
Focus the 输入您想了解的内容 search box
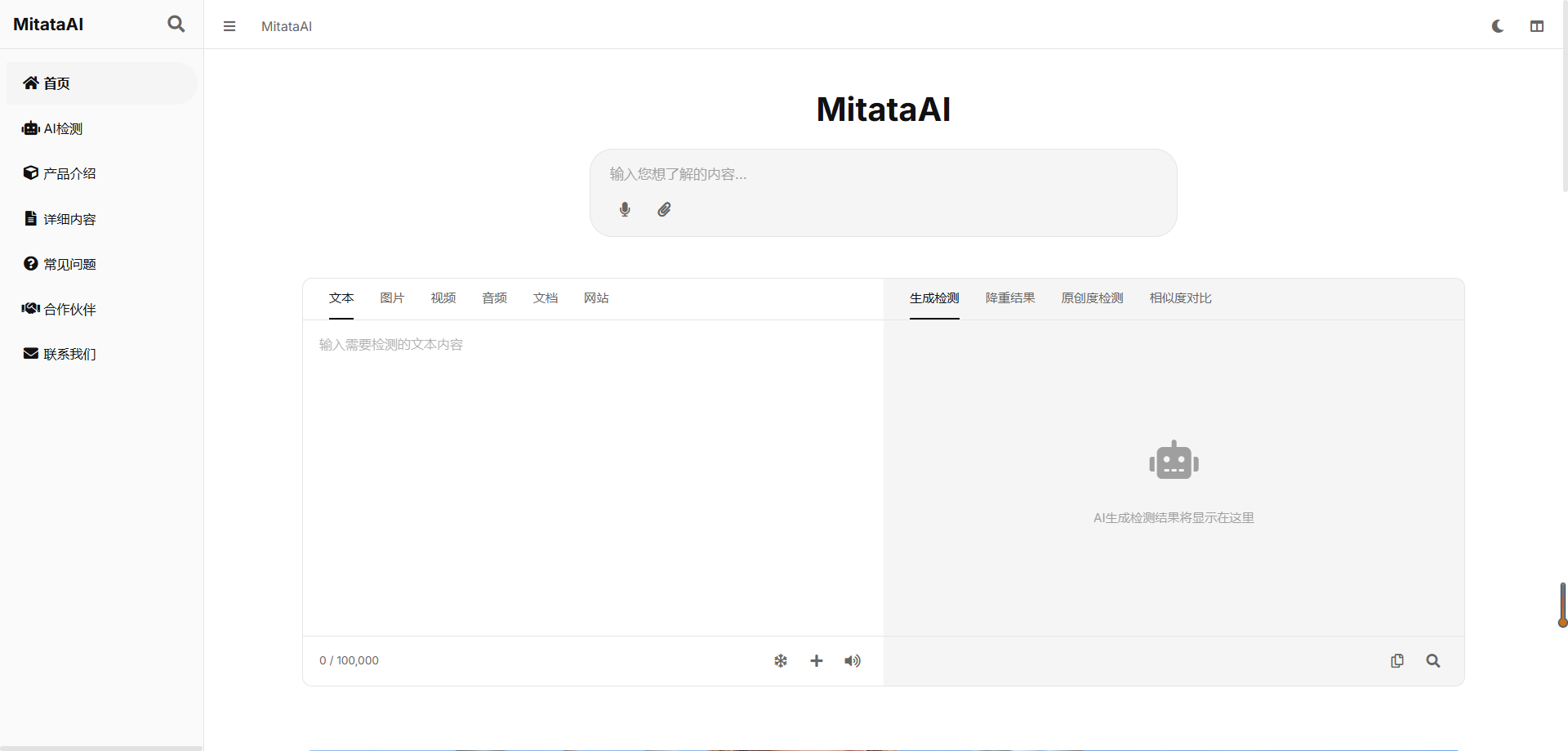[884, 174]
